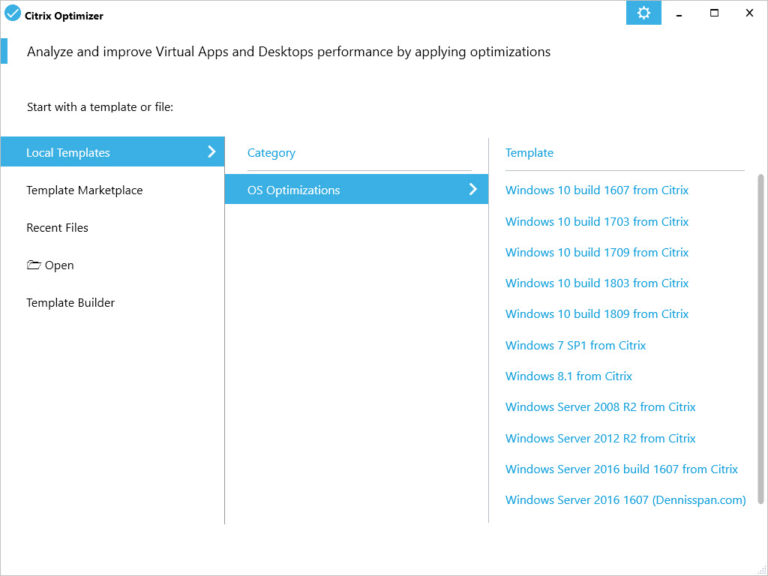Viewport: 768px width, 576px height.
Task: Open the Recent Files section
Action: tap(57, 228)
